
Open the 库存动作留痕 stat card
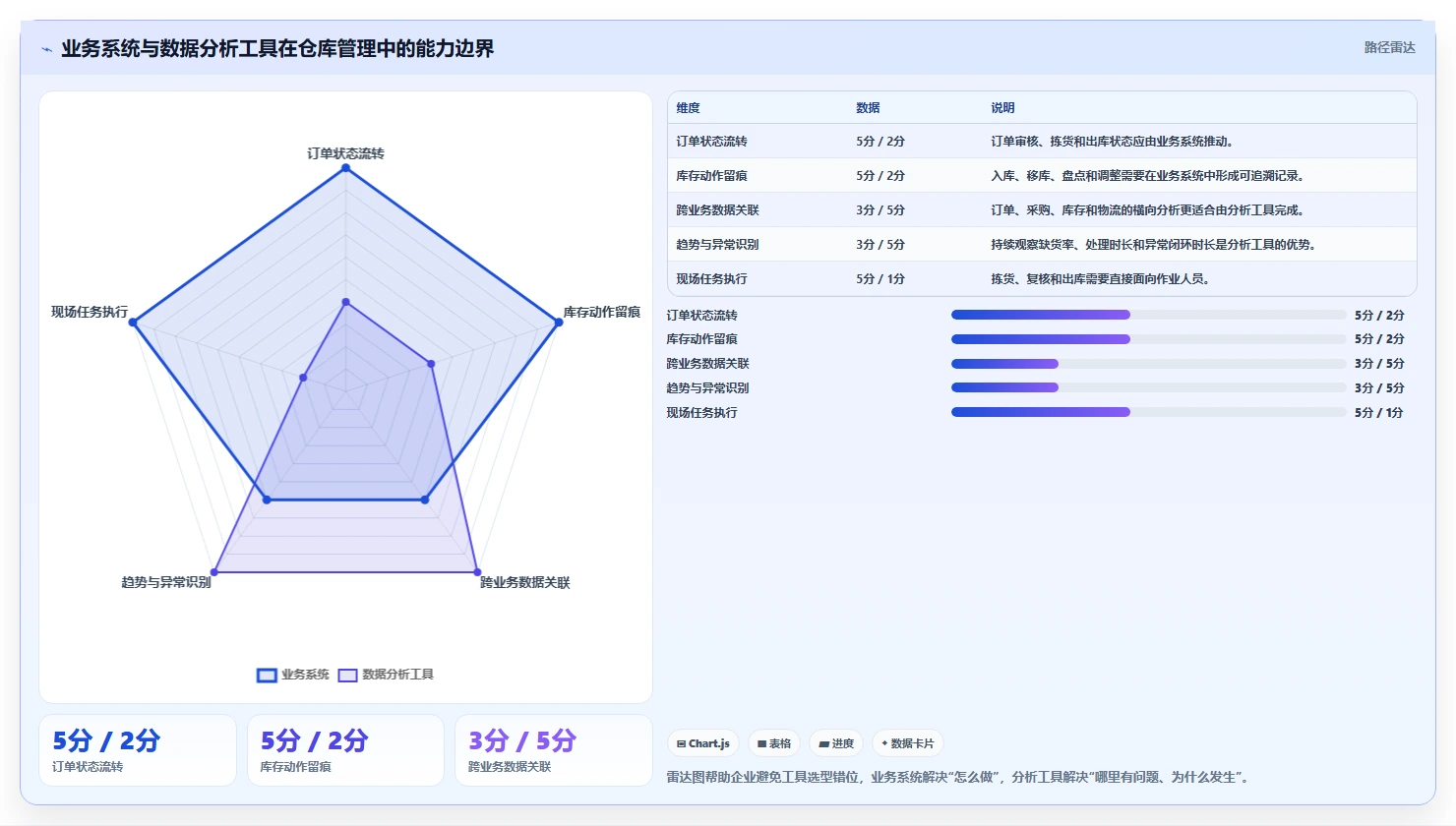pyautogui.click(x=345, y=750)
